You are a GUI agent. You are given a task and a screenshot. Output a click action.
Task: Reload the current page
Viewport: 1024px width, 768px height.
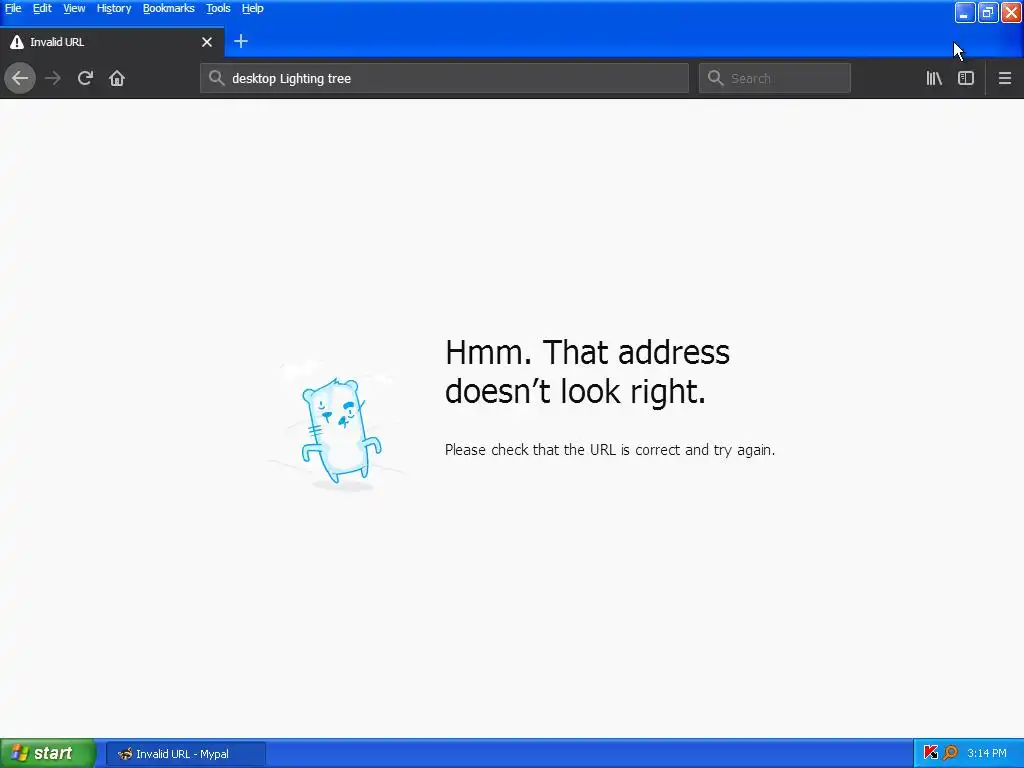click(x=85, y=78)
